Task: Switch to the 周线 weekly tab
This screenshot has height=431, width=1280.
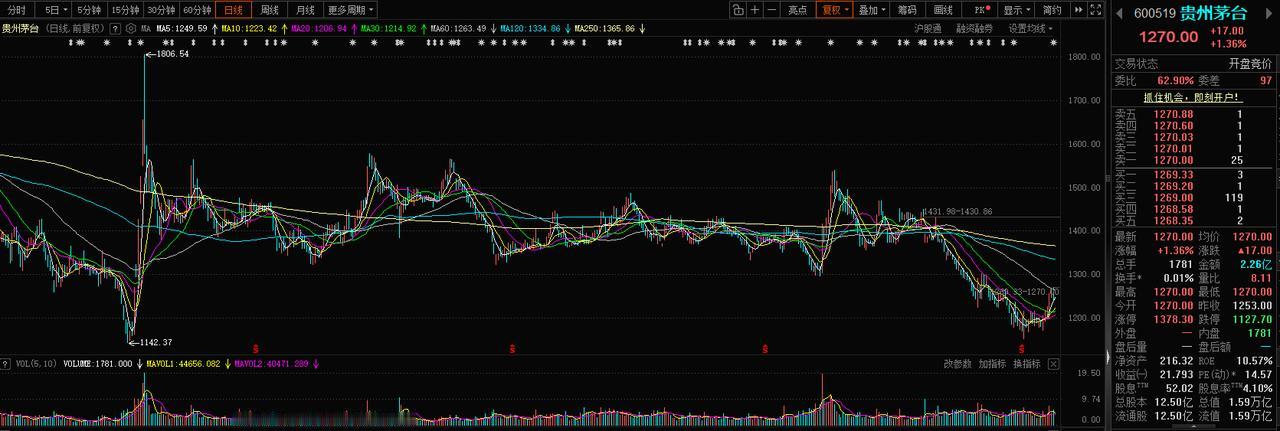Action: 269,9
